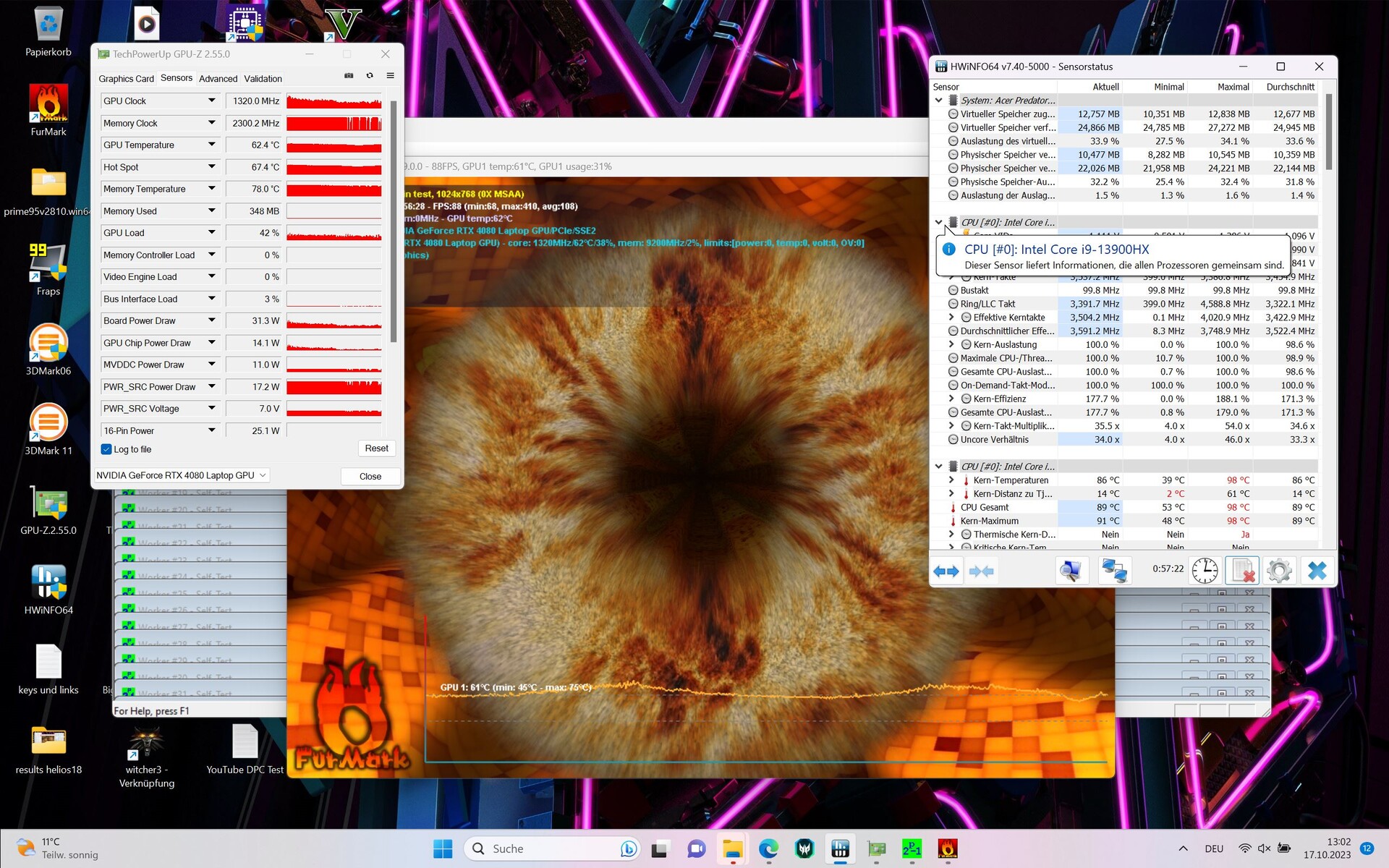The width and height of the screenshot is (1389, 868).
Task: Open File Explorer from the taskbar
Action: (732, 848)
